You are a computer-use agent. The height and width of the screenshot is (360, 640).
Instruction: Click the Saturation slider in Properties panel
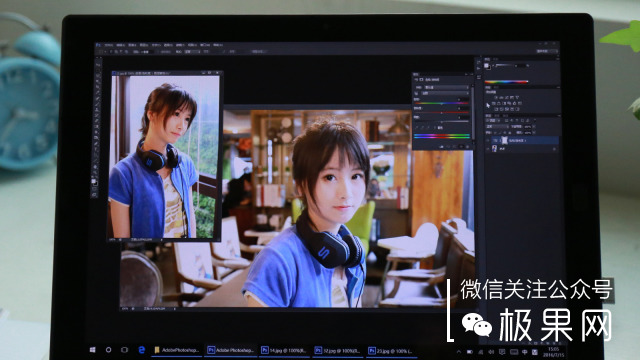442,113
